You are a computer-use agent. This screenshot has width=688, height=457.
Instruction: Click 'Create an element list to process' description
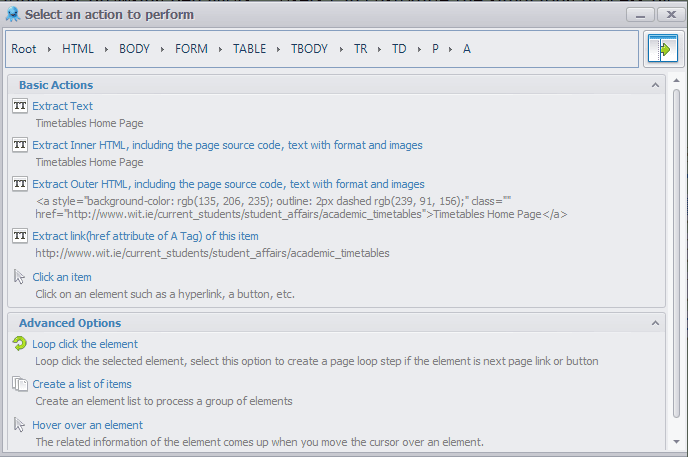tap(164, 401)
